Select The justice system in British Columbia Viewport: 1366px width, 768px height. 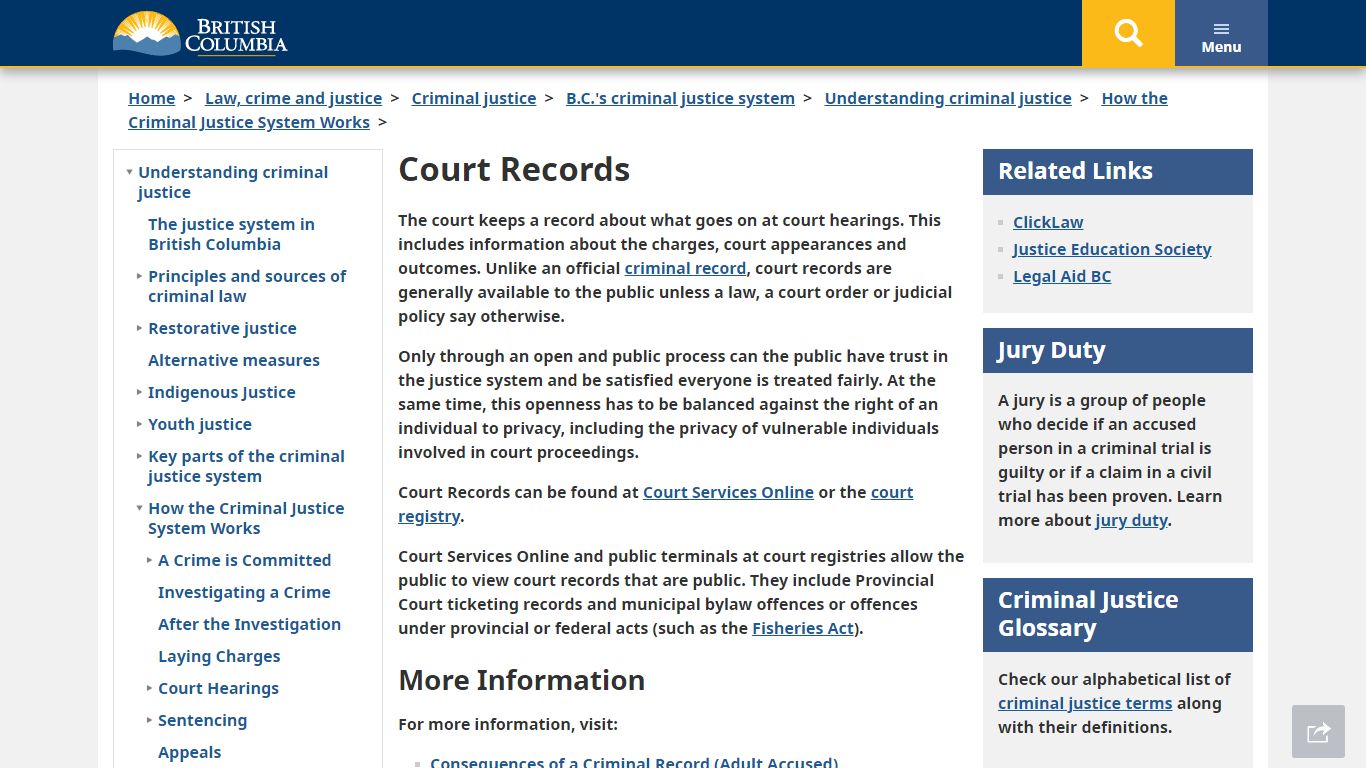pyautogui.click(x=231, y=234)
